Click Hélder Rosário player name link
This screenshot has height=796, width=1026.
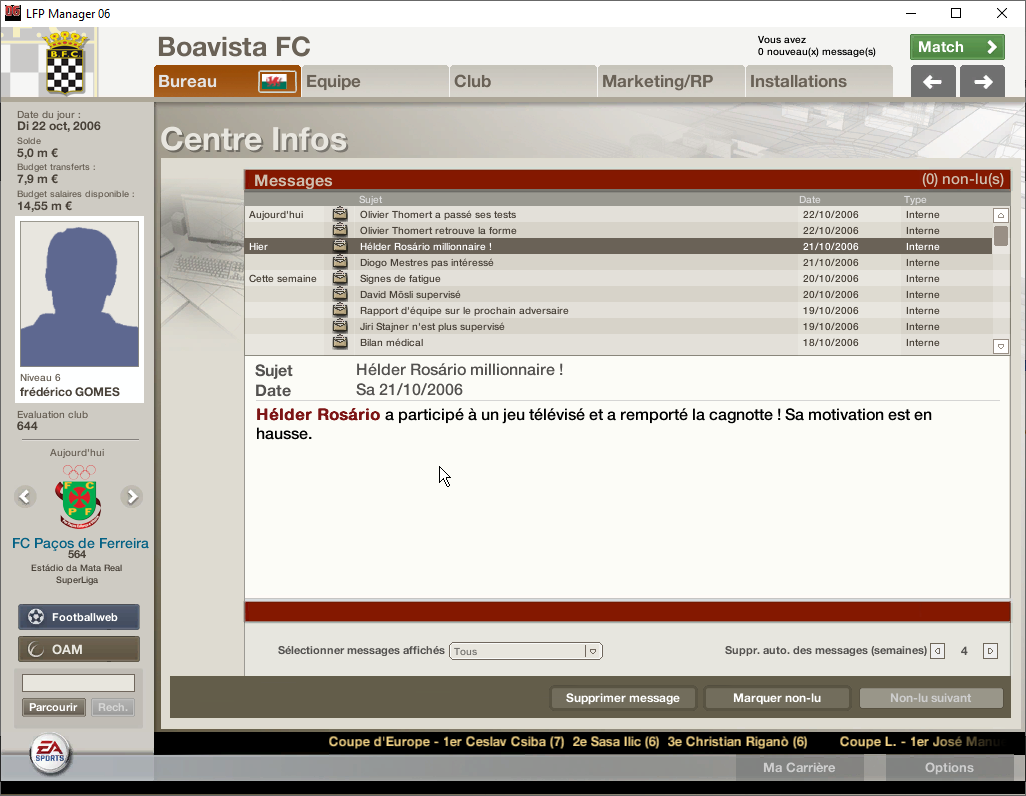click(x=318, y=414)
